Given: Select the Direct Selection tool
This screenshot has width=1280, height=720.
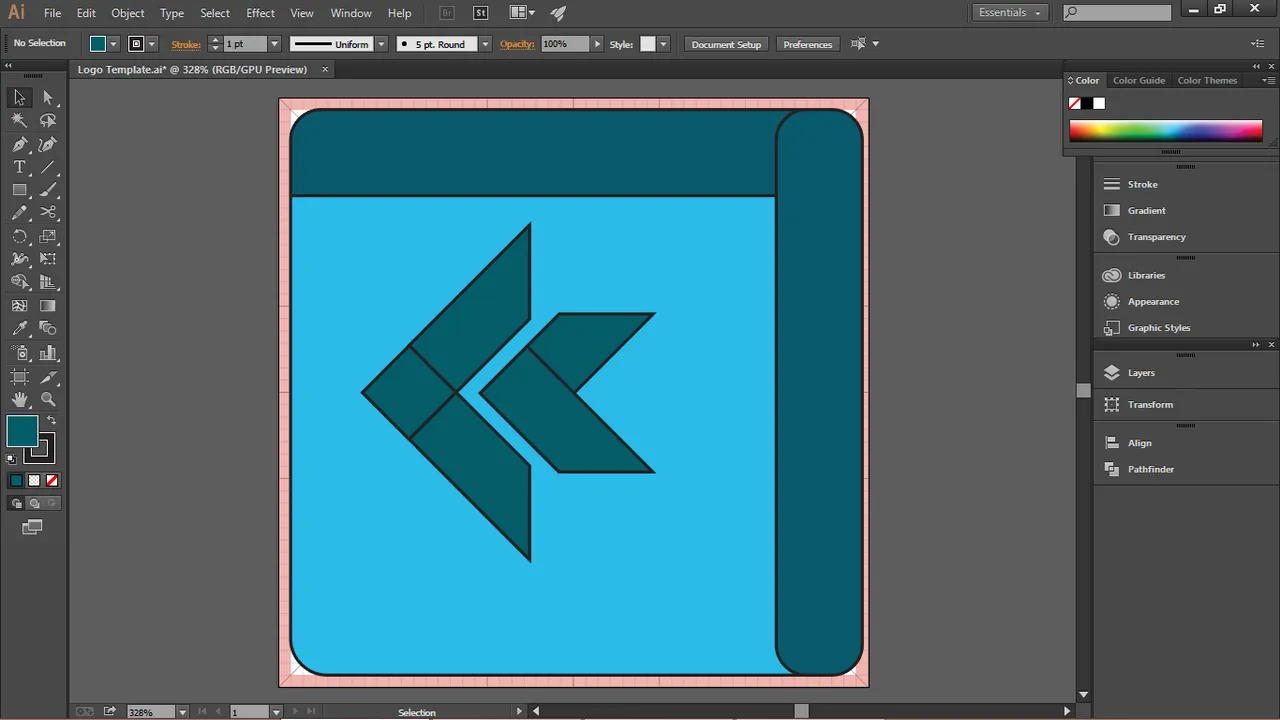Looking at the screenshot, I should (48, 97).
